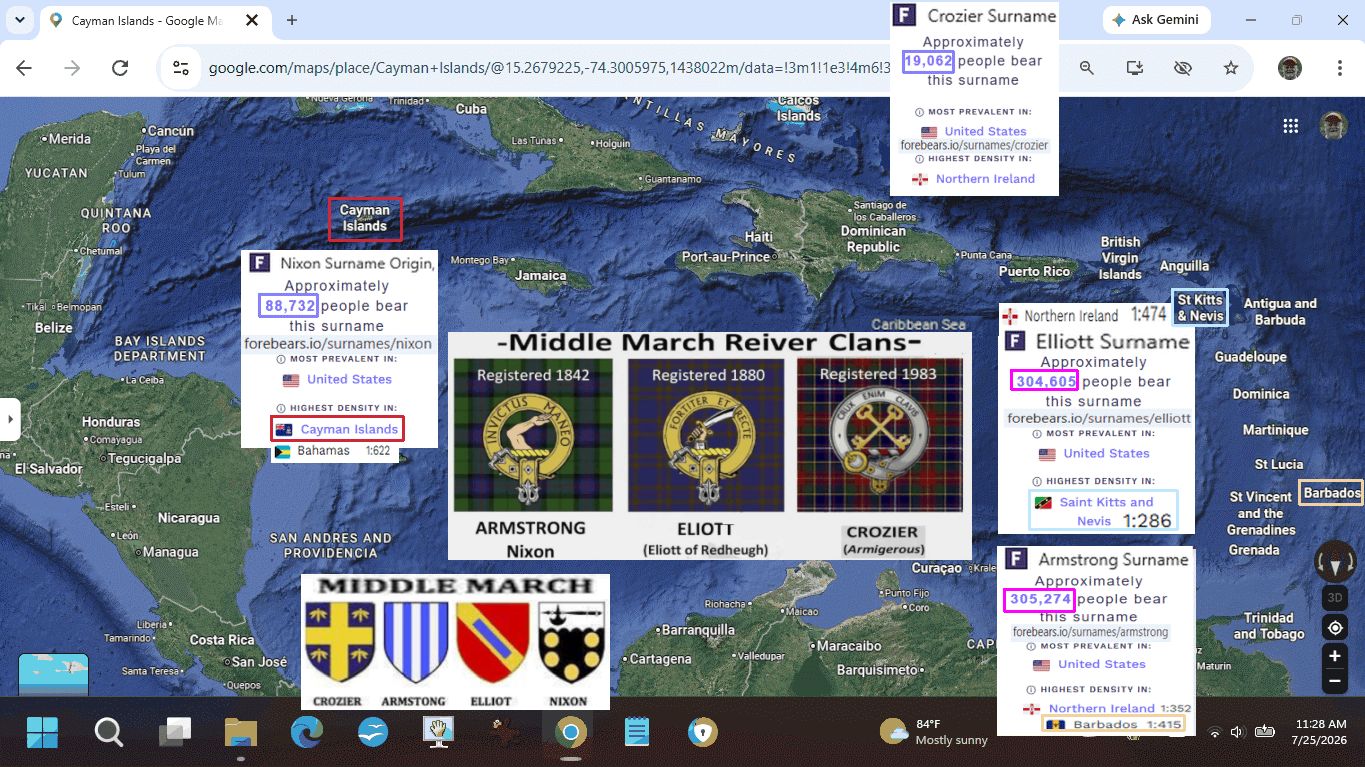This screenshot has height=767, width=1365.
Task: Open the Chrome profile avatar
Action: (1290, 68)
